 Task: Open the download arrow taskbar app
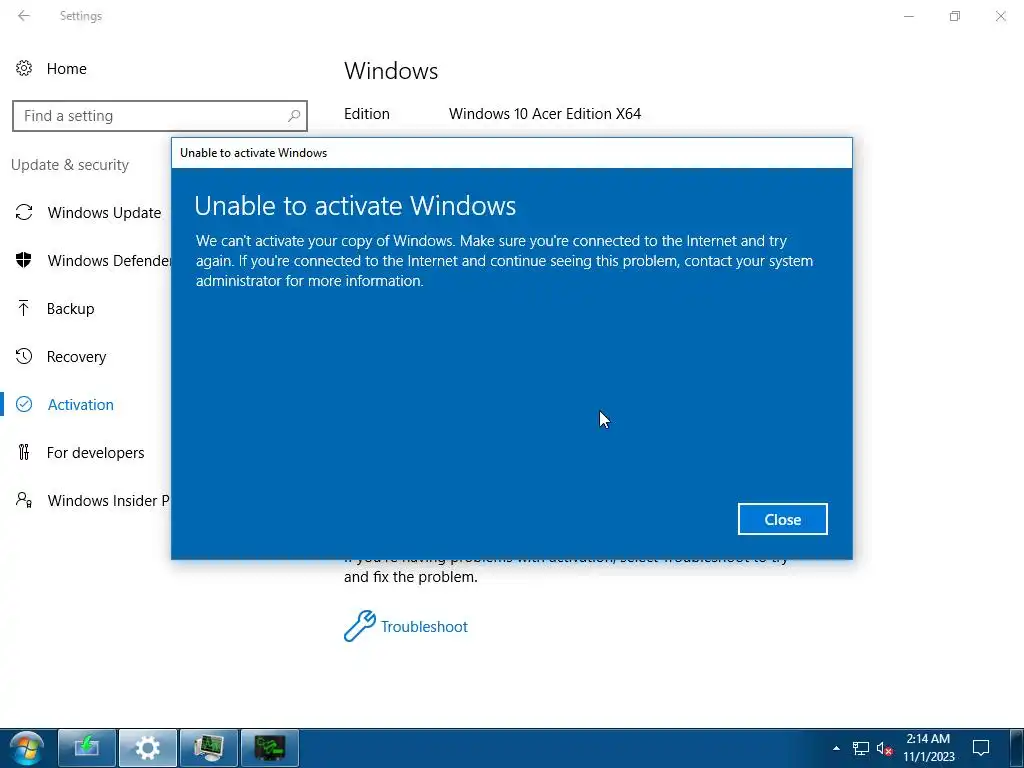pos(87,748)
